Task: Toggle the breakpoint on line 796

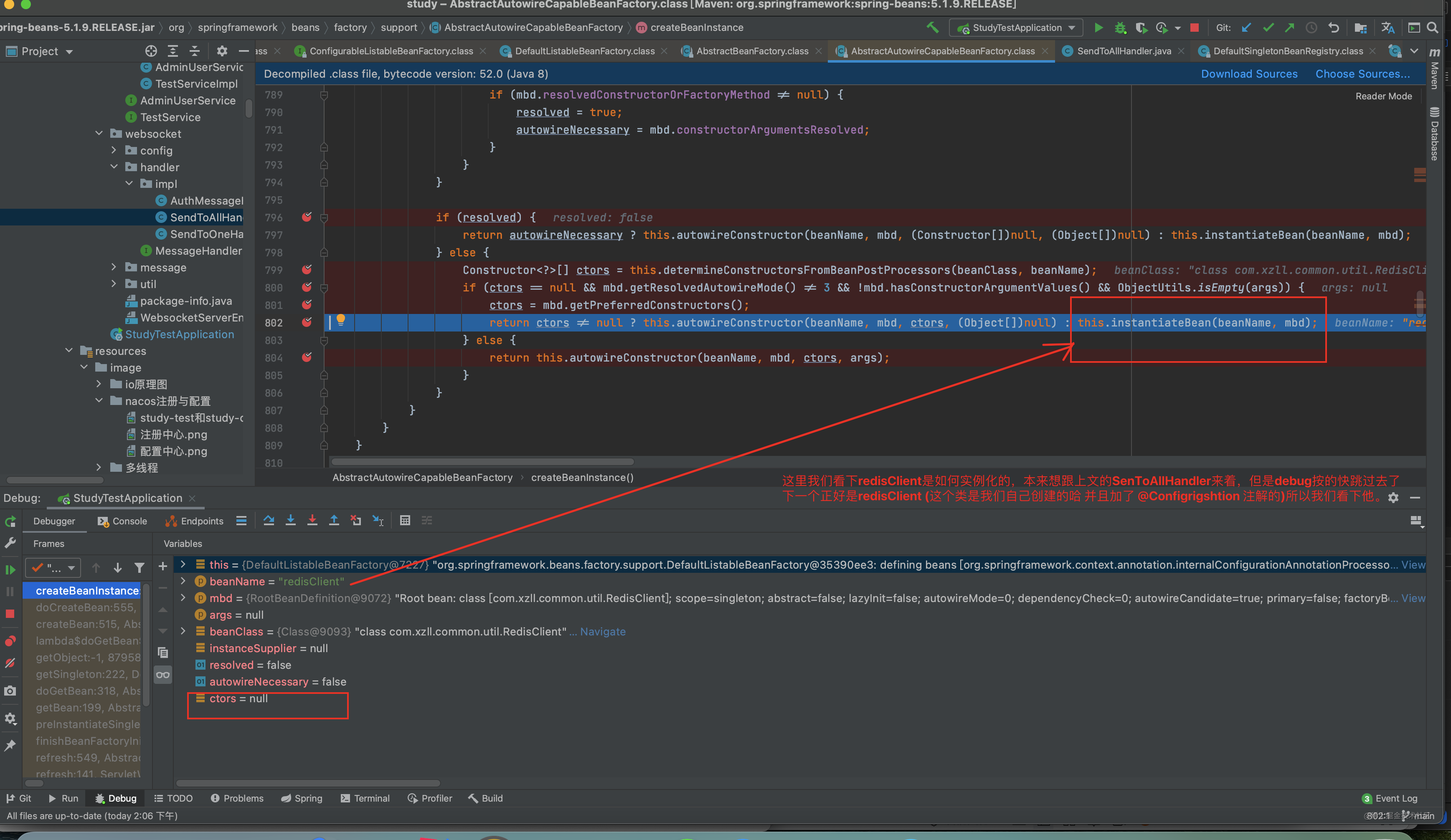Action: [x=307, y=217]
